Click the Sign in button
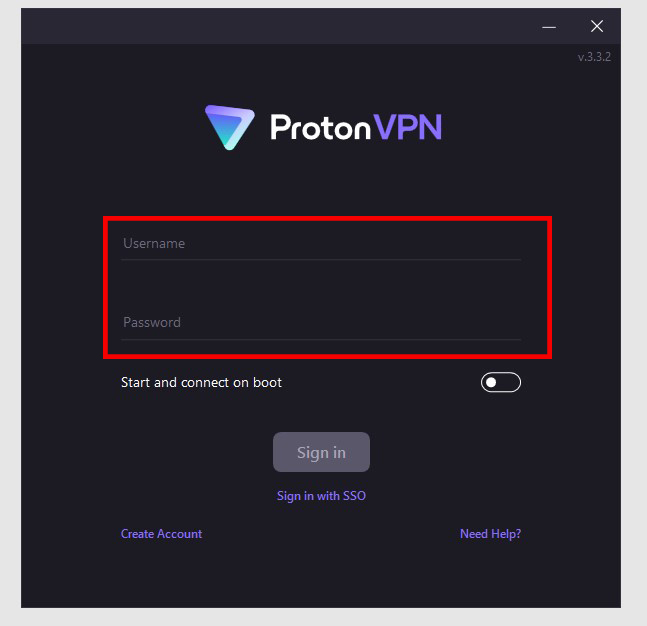Screen dimensions: 647x626 coord(321,452)
